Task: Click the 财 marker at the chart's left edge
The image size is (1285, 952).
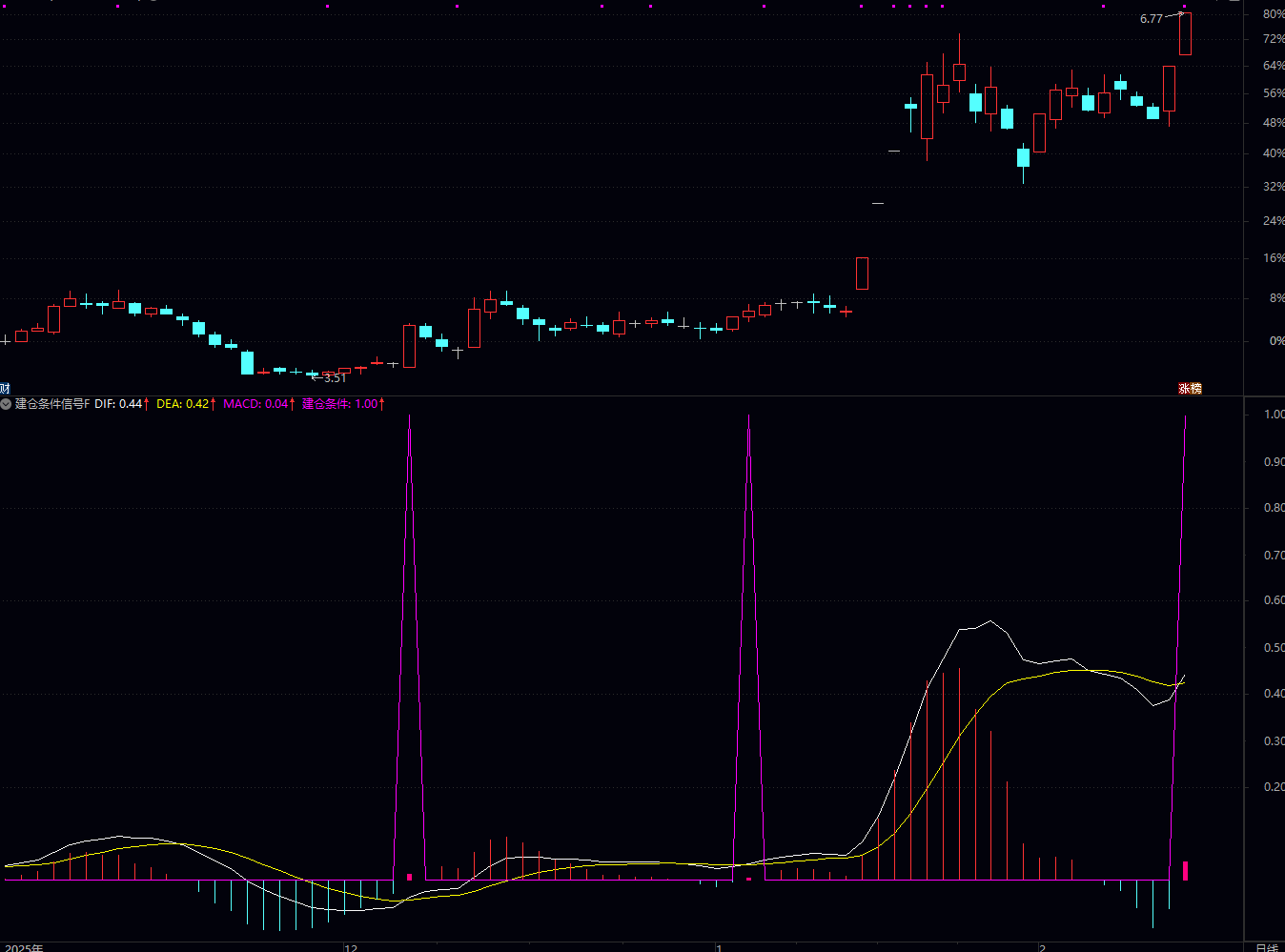Action: 5,389
